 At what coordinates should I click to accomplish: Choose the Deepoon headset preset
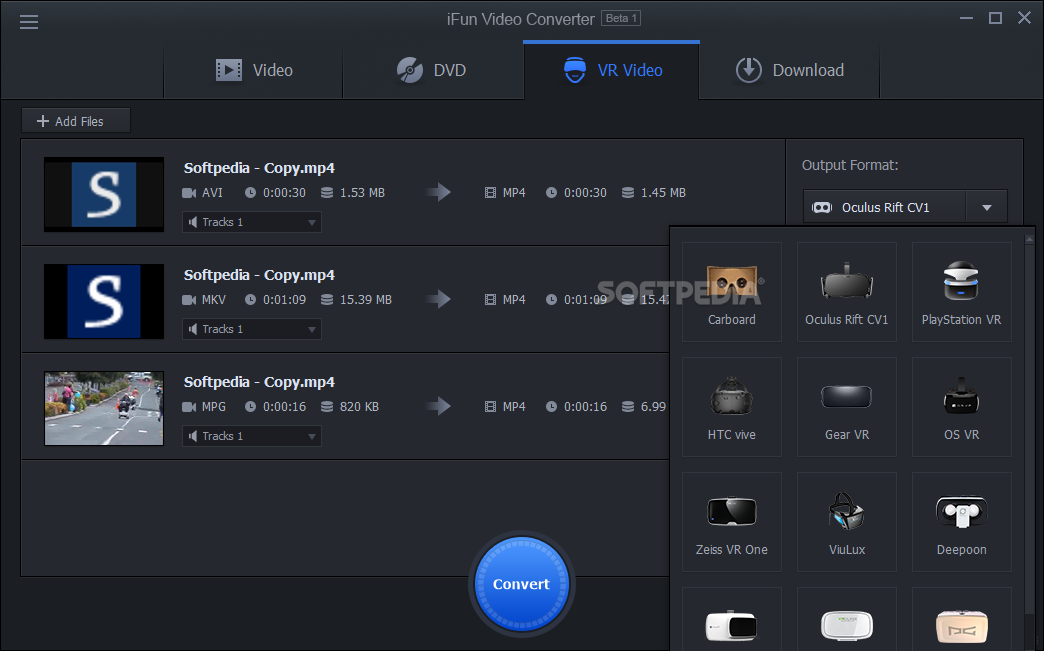961,522
